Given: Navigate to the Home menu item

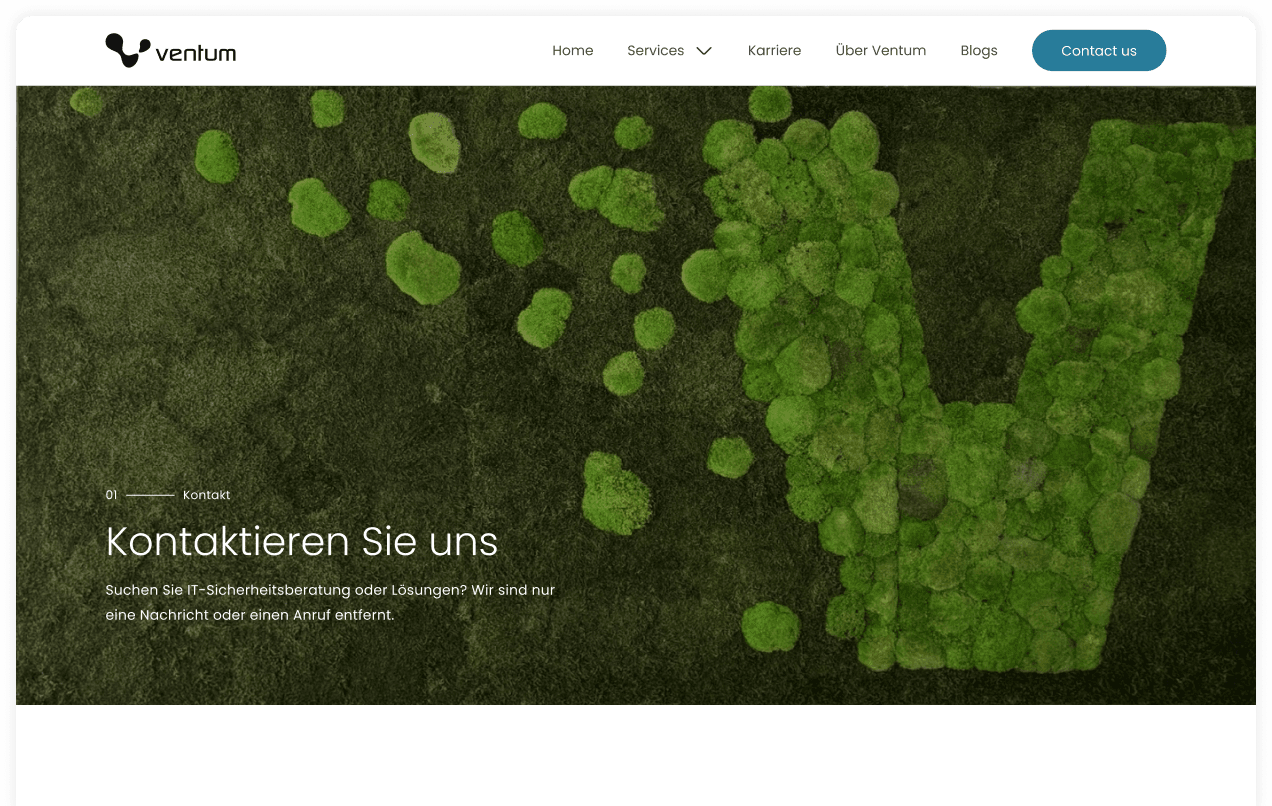Looking at the screenshot, I should click(x=572, y=50).
